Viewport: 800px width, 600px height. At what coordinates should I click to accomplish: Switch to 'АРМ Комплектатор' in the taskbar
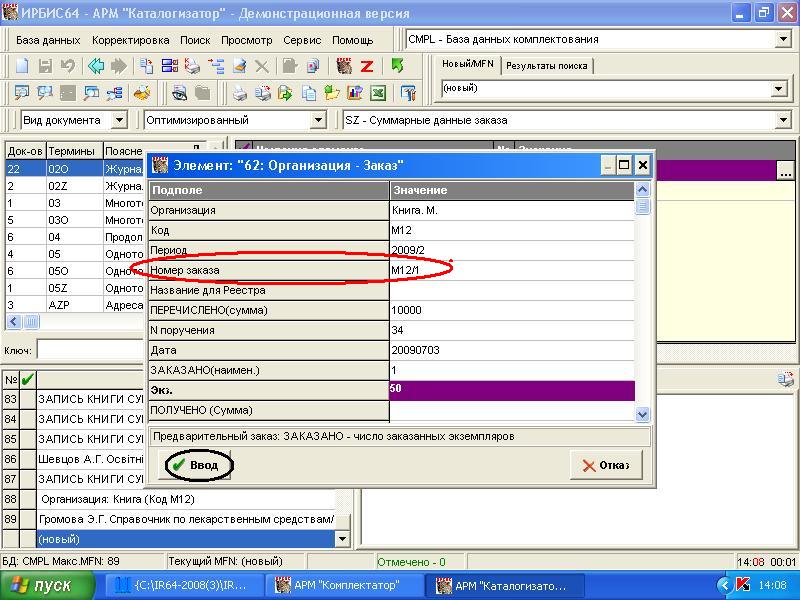342,585
